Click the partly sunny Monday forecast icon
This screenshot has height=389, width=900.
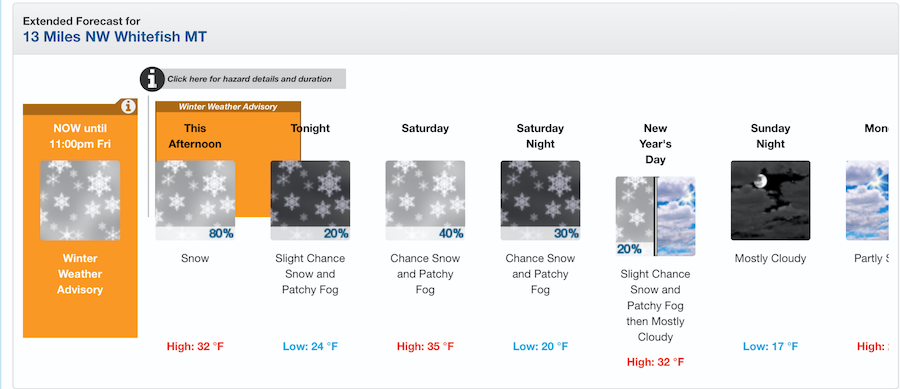[867, 200]
